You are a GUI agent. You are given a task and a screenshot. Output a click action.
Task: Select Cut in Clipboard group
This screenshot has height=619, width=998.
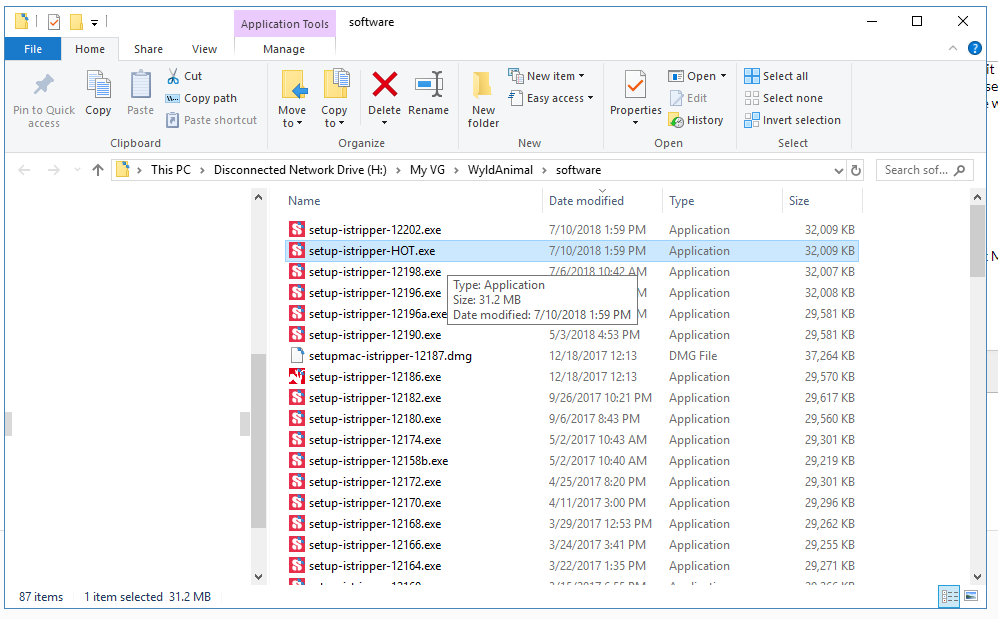(185, 76)
